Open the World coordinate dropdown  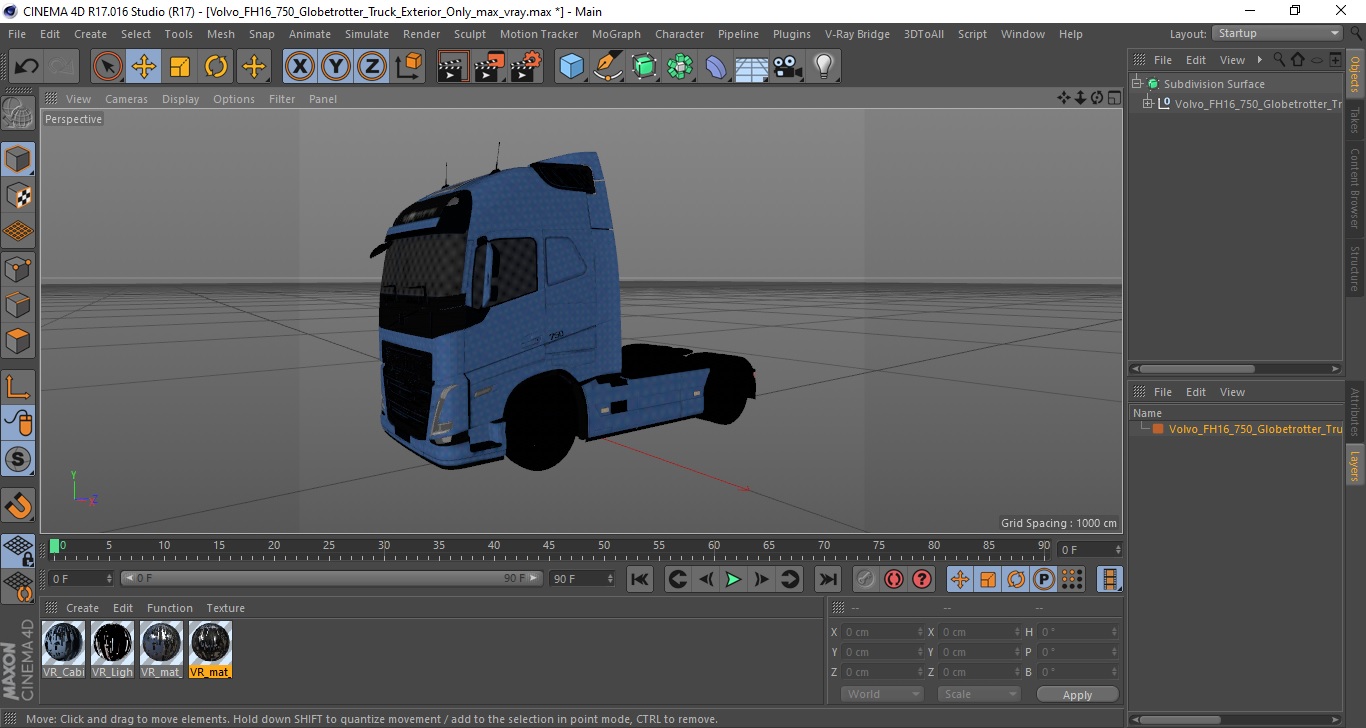[882, 694]
